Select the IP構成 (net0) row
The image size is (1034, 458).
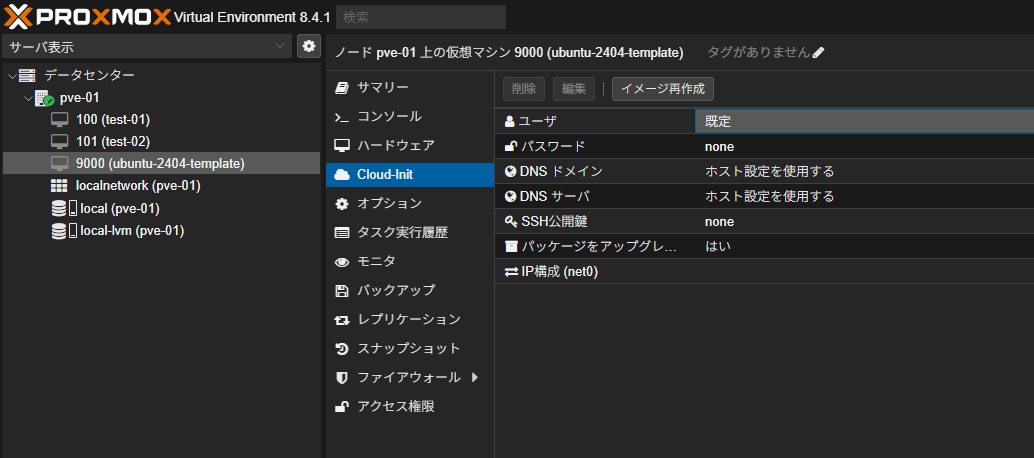pyautogui.click(x=764, y=272)
